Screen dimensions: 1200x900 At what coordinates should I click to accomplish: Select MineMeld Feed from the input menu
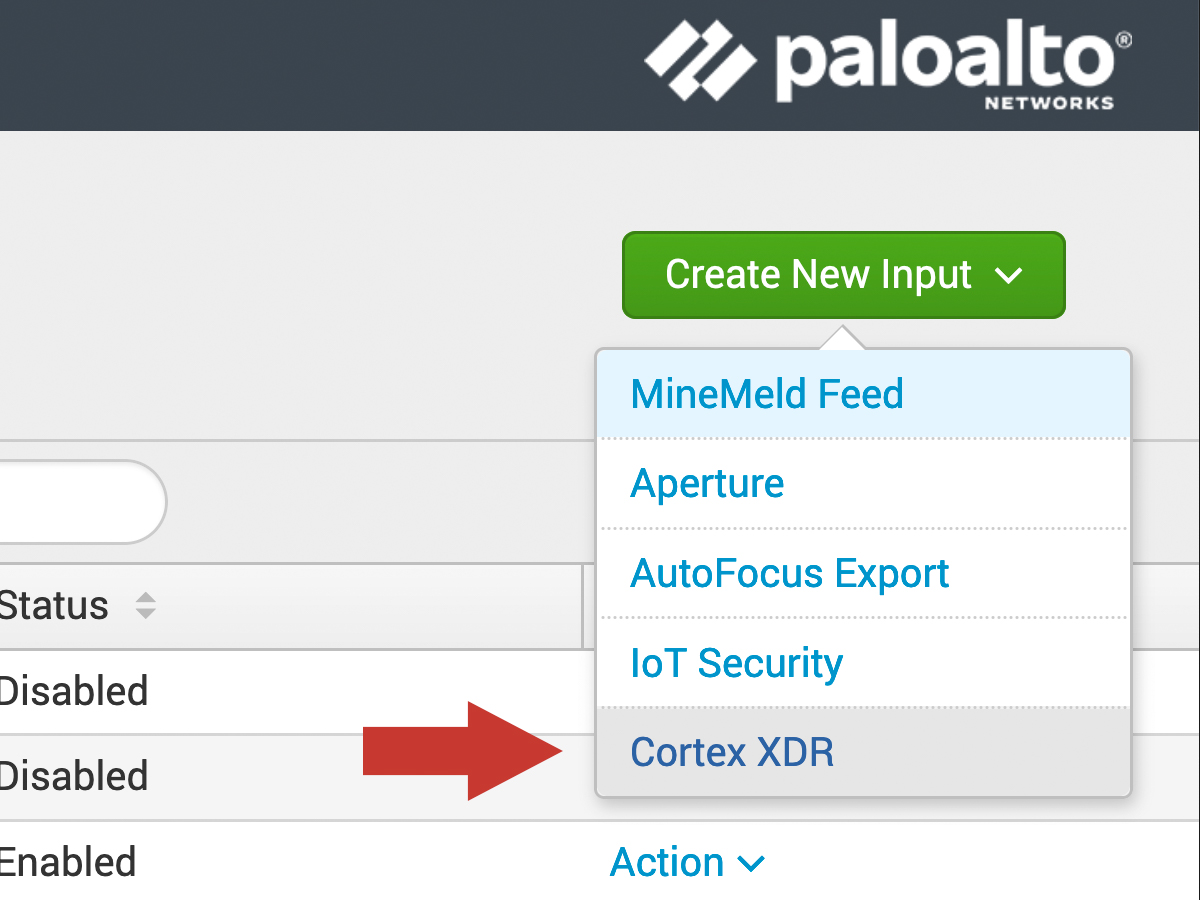point(767,394)
